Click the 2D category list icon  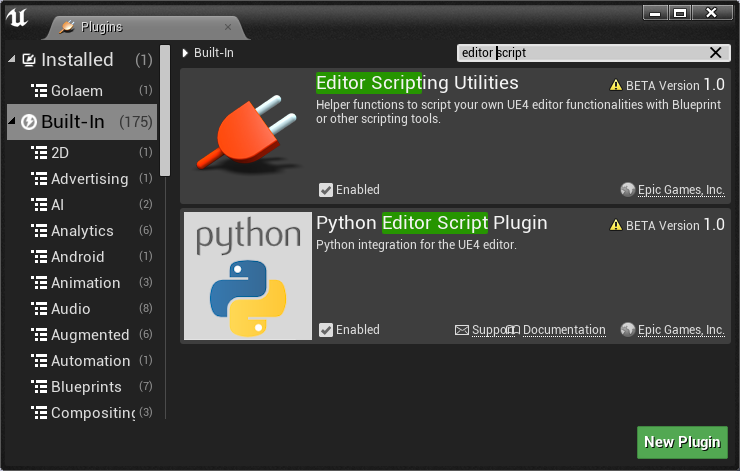[39, 152]
